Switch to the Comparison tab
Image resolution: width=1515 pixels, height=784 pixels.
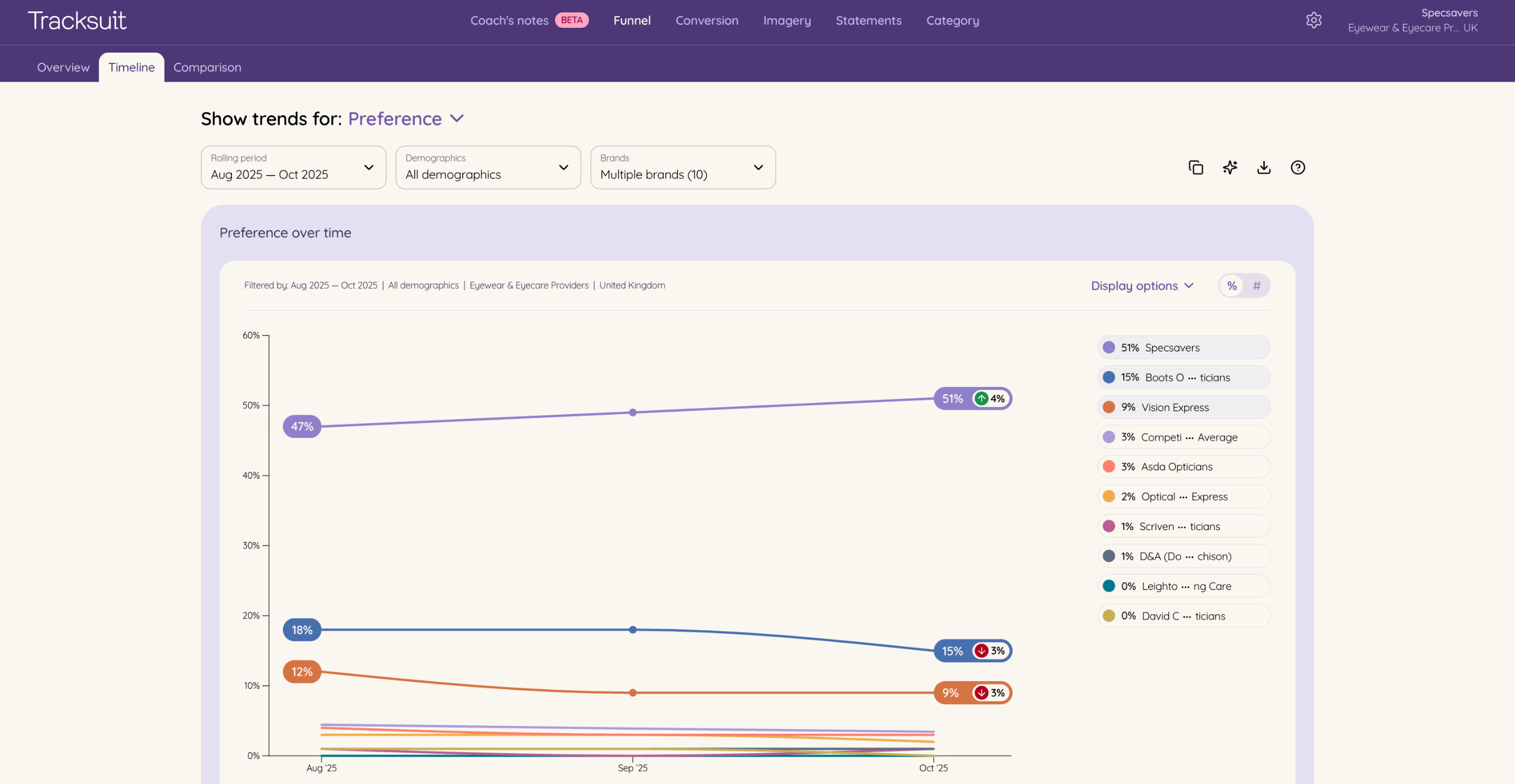207,67
